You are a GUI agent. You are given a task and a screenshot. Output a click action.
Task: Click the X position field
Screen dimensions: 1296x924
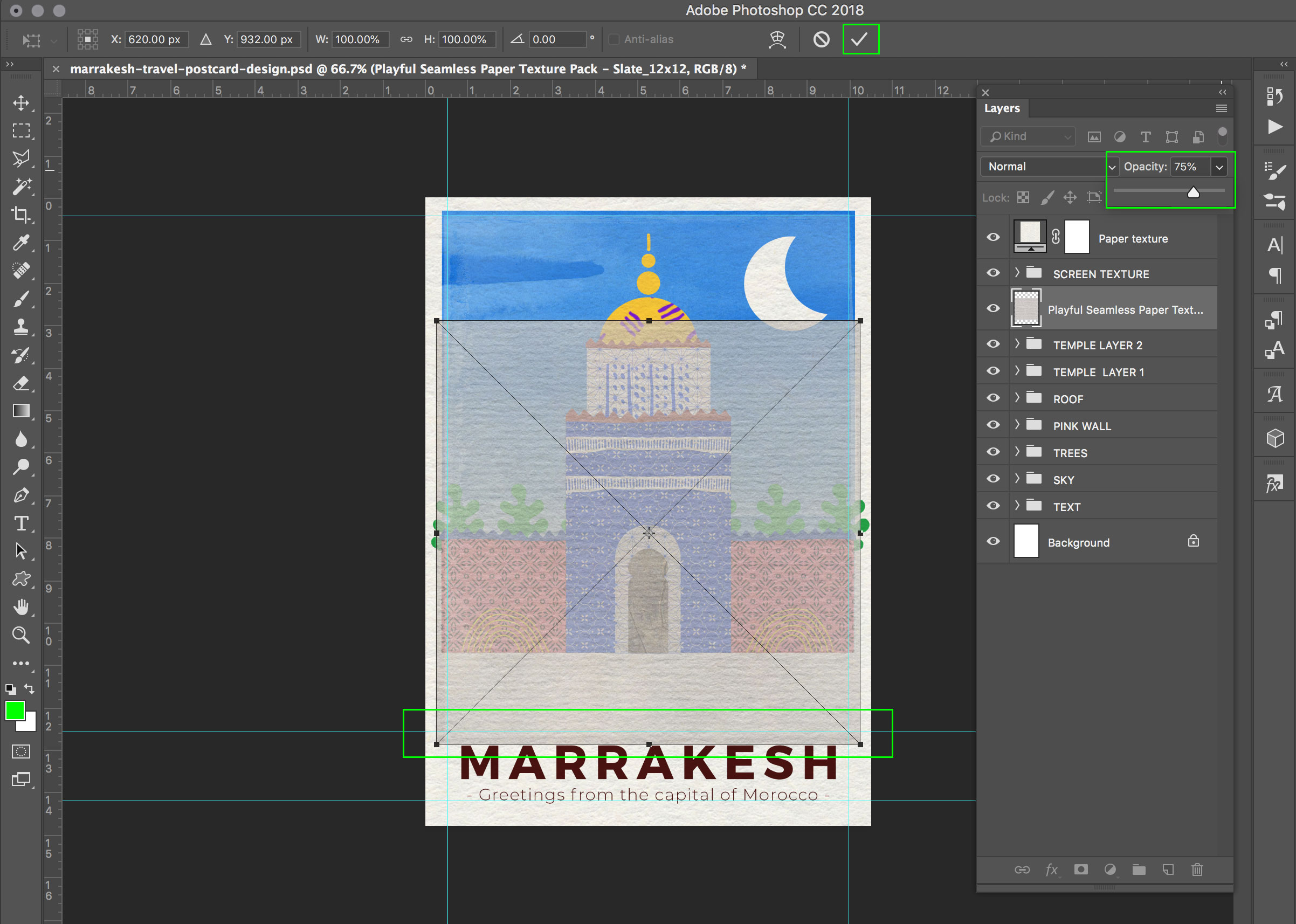point(156,39)
